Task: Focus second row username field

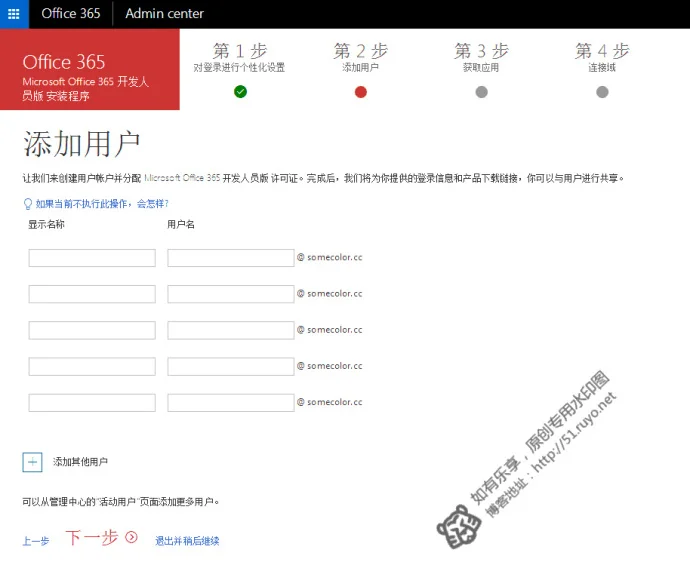Action: pos(231,294)
